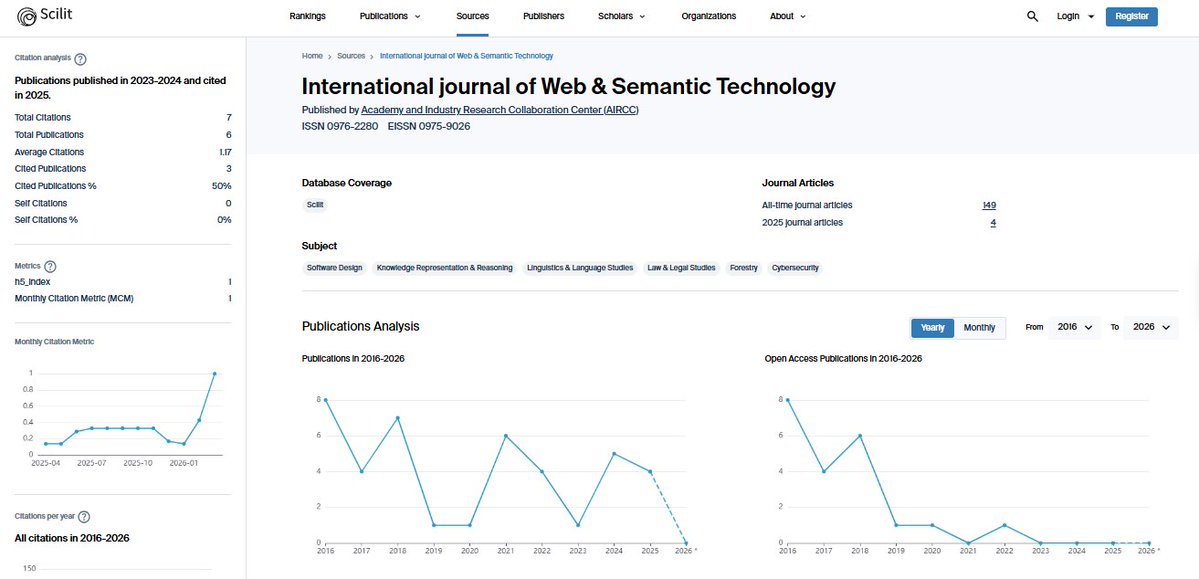
Task: Click the Cited Publications % value 50%
Action: point(222,186)
